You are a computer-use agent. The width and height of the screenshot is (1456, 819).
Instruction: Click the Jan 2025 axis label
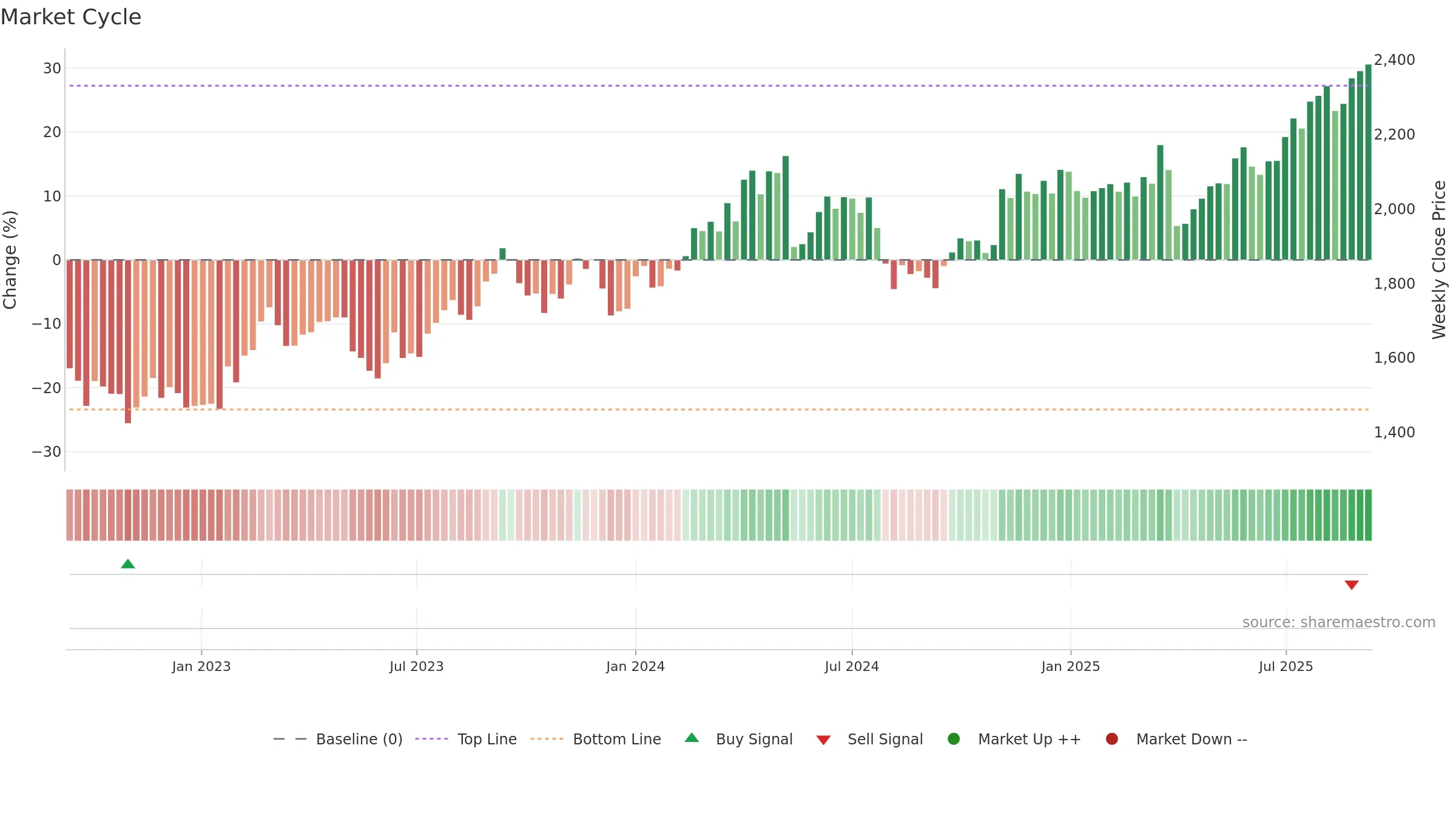1071,666
